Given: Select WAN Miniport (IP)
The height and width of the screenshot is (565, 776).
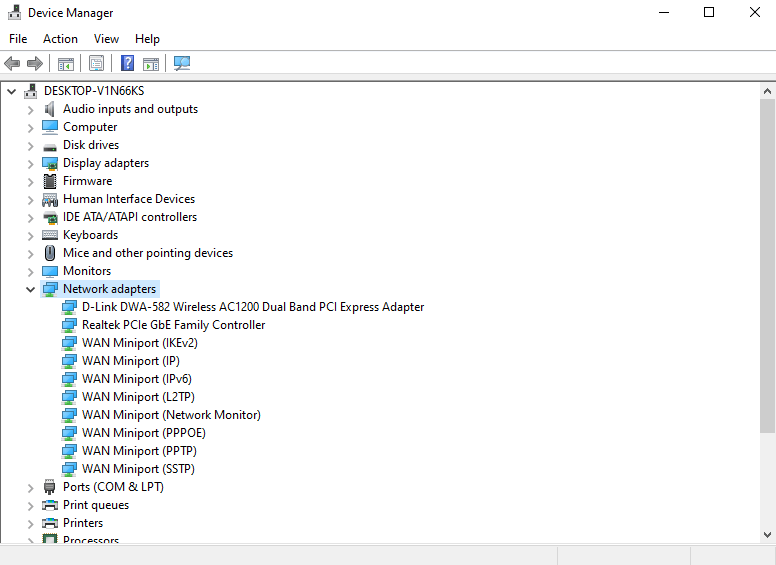Looking at the screenshot, I should pyautogui.click(x=131, y=361).
